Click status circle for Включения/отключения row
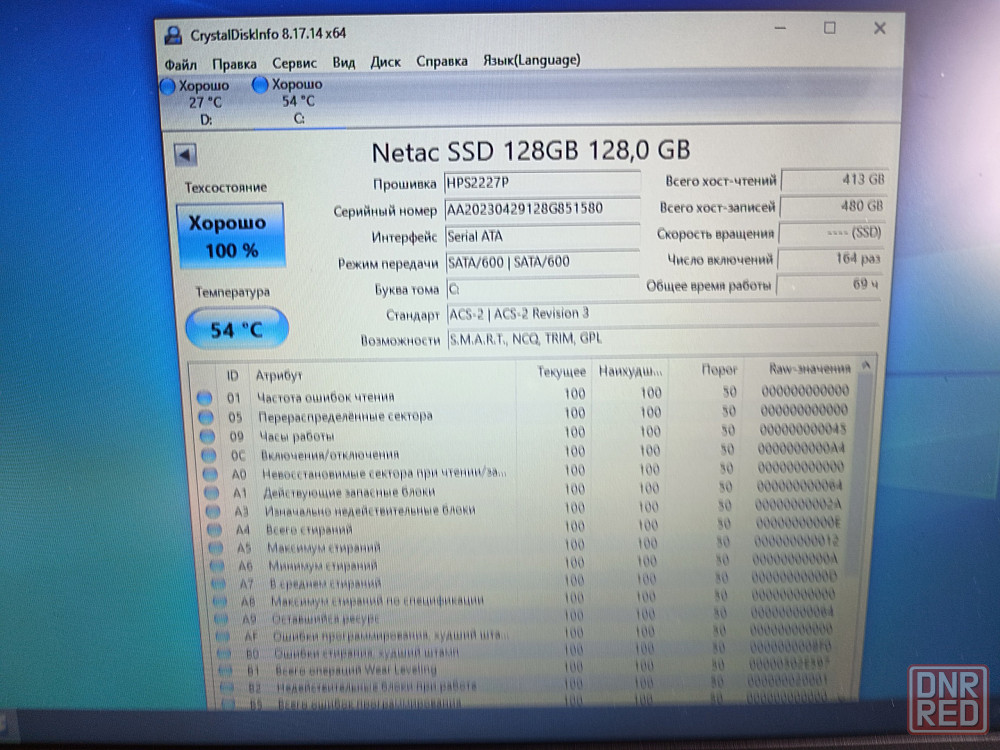This screenshot has height=750, width=1000. pos(207,455)
